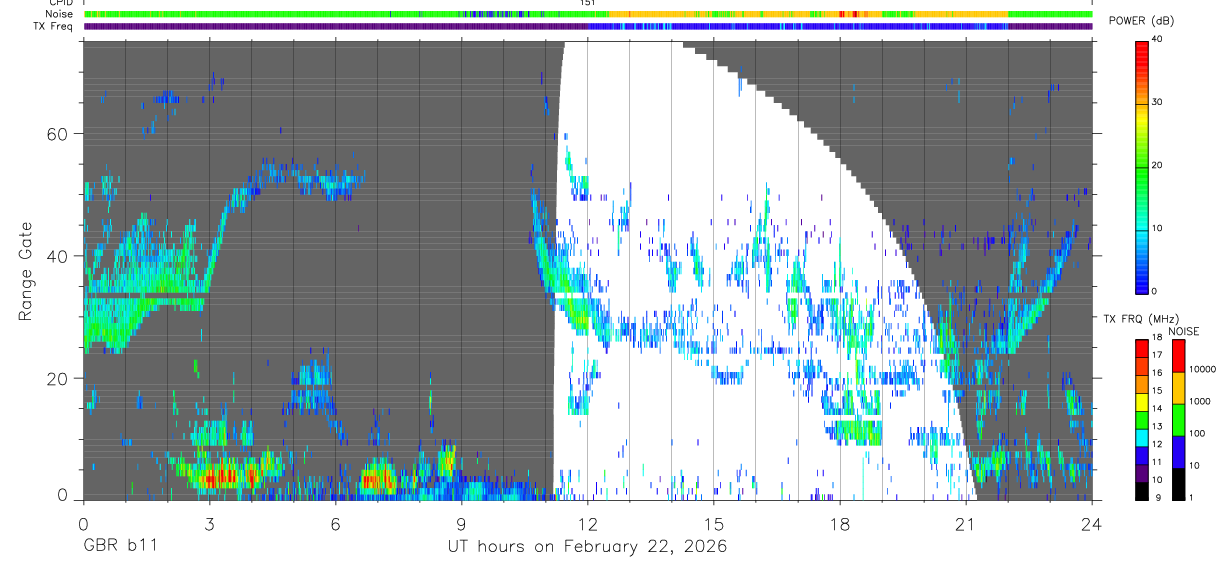Click the '1' label on NOISE colorbar

(x=1192, y=497)
